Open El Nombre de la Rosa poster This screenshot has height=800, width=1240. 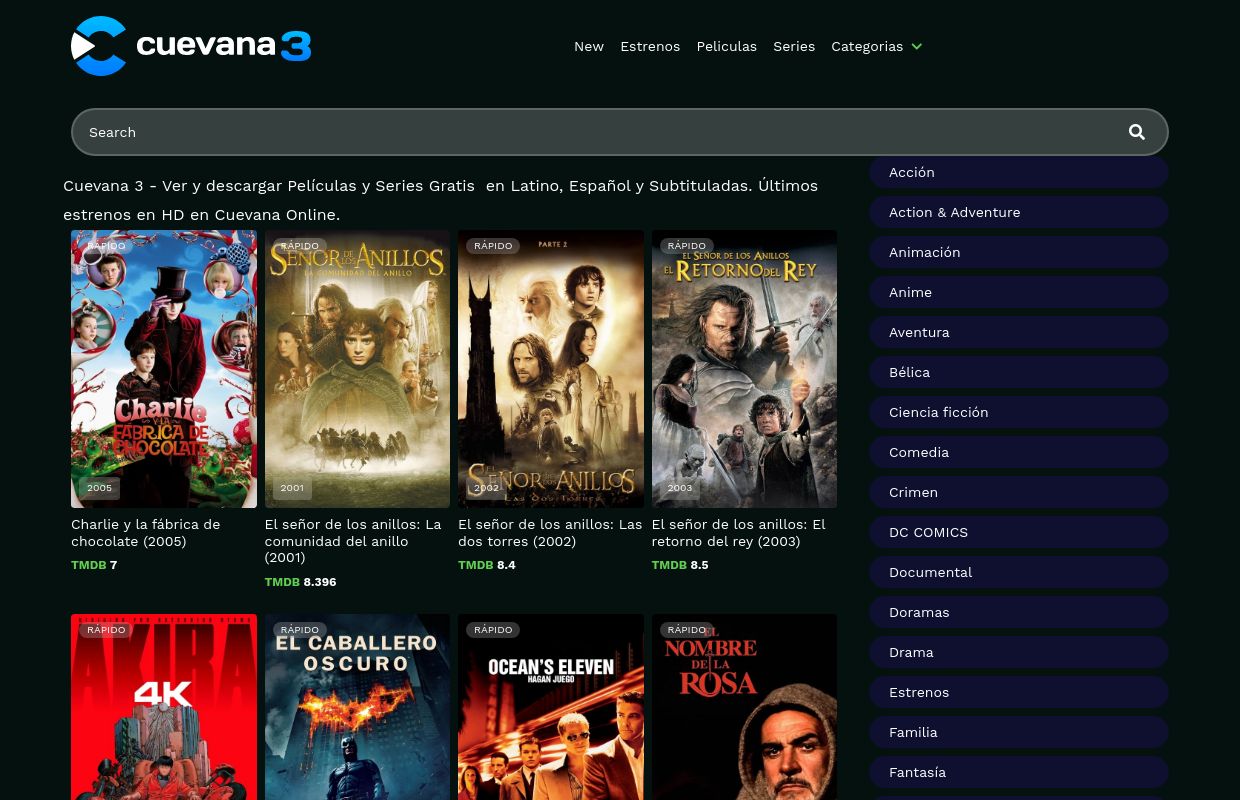point(744,707)
